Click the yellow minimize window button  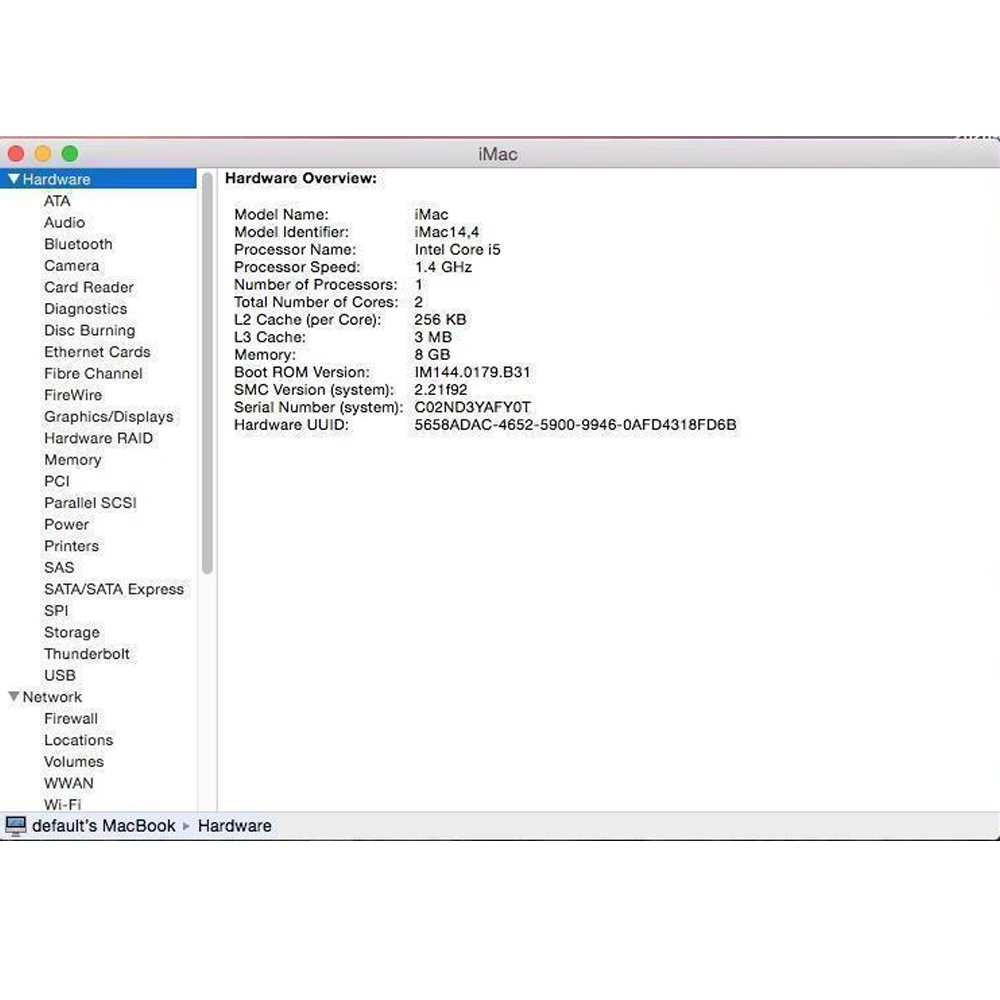click(x=43, y=154)
